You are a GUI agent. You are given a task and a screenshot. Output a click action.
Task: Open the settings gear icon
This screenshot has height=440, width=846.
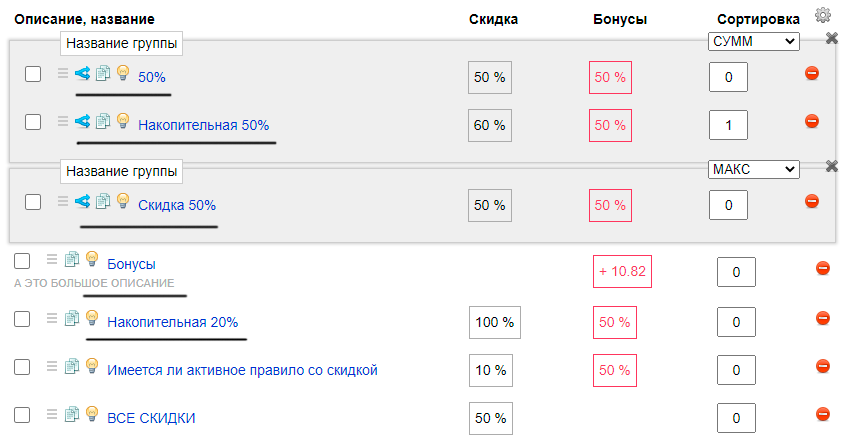[822, 15]
